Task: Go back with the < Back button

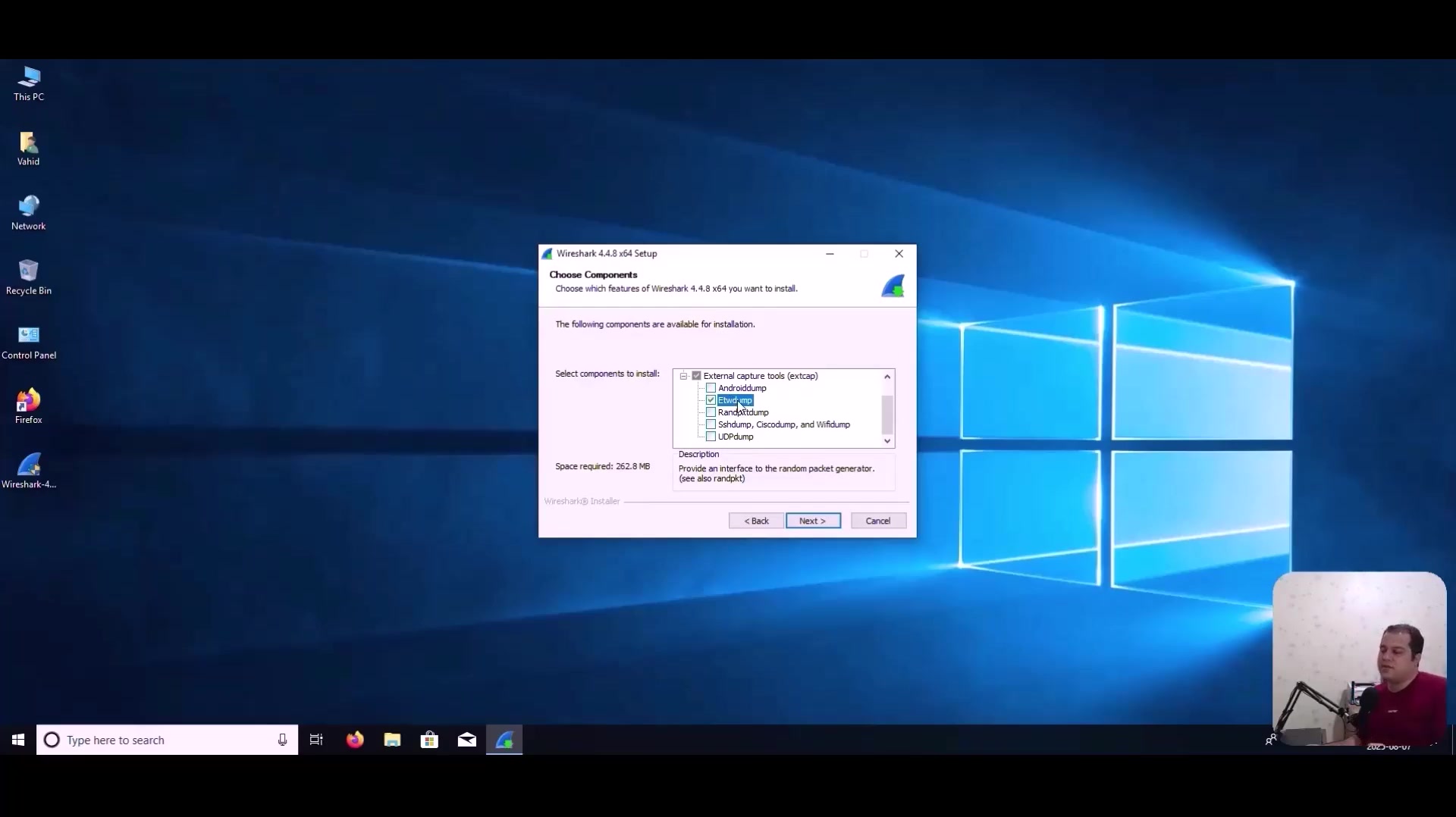Action: [x=756, y=521]
